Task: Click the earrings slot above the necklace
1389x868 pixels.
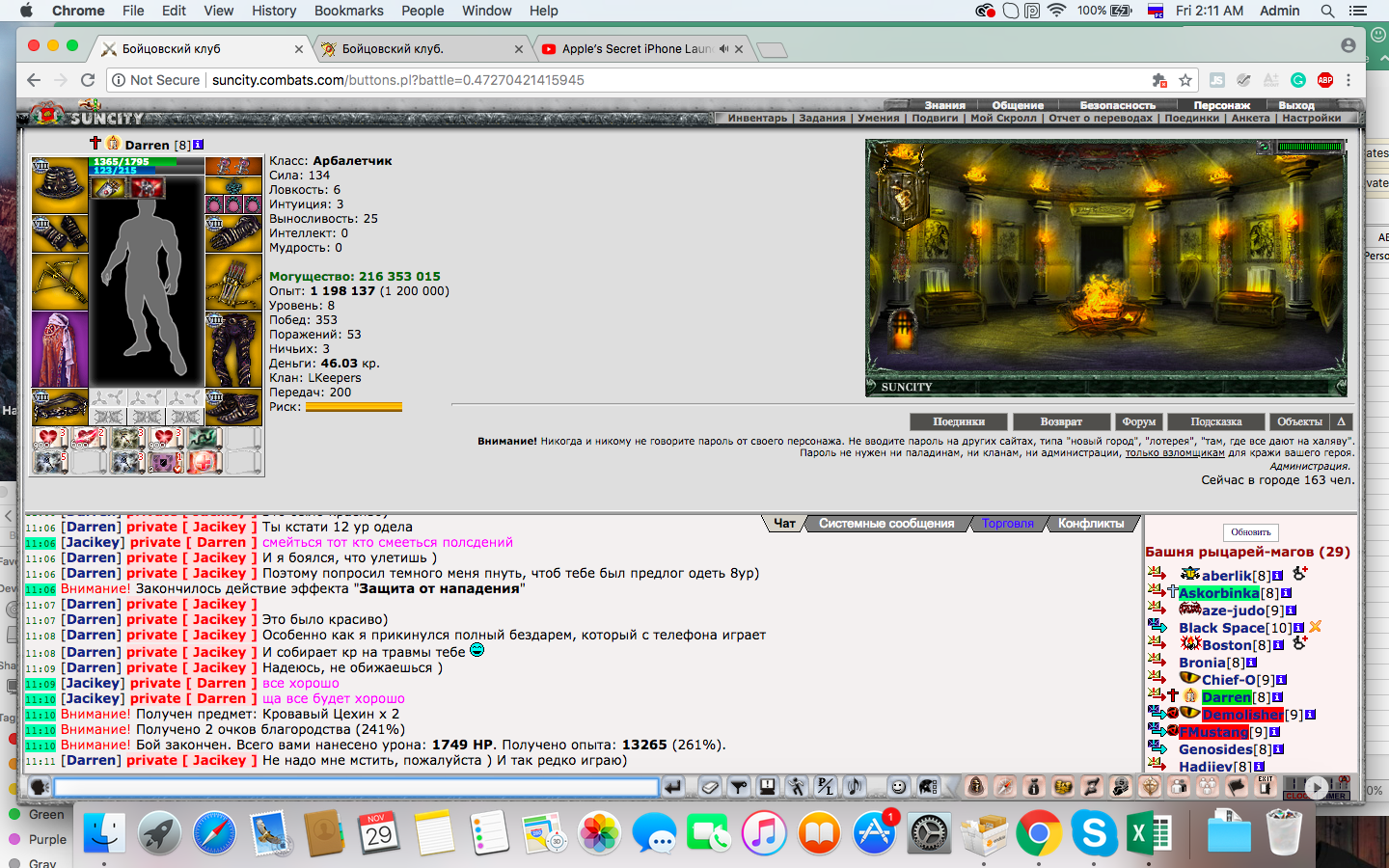Action: (233, 167)
